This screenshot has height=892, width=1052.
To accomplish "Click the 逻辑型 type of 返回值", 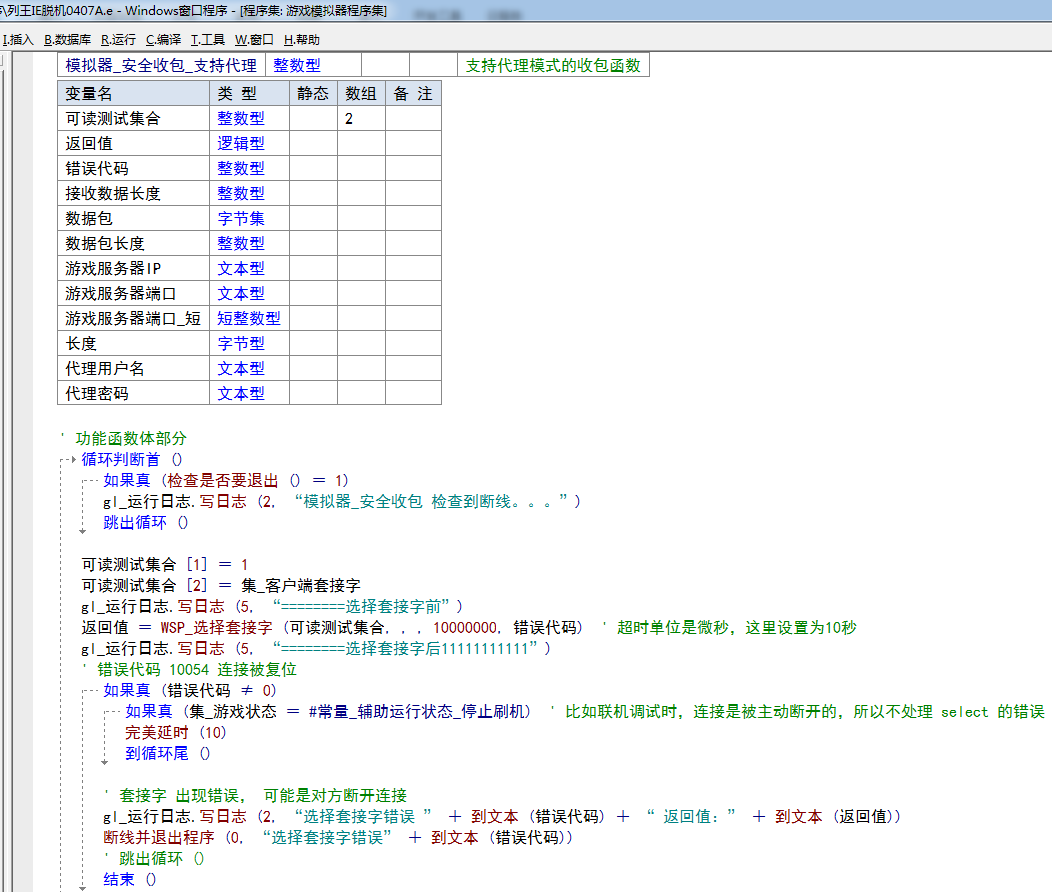I will coord(241,143).
